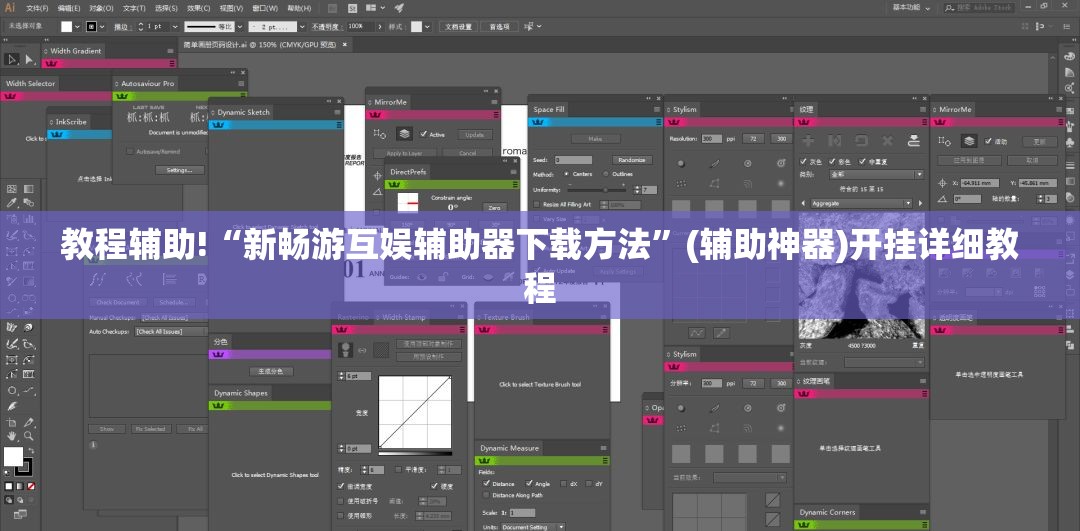This screenshot has width=1080, height=531.
Task: Click the layers icon in left MirrorMe panel
Action: 404,134
